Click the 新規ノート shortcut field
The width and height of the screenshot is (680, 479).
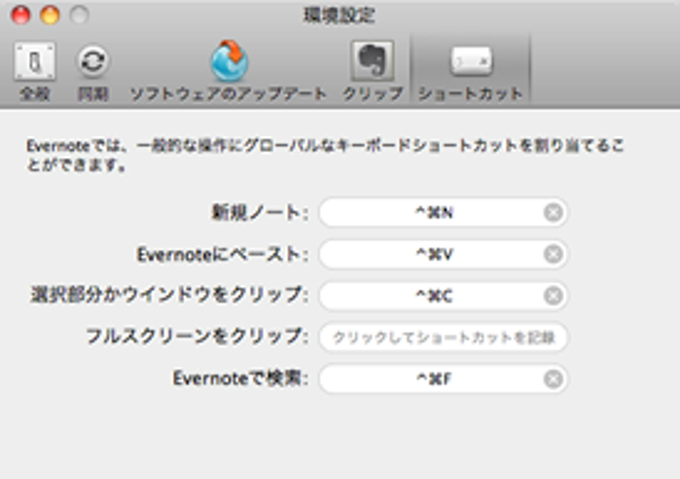(x=443, y=212)
